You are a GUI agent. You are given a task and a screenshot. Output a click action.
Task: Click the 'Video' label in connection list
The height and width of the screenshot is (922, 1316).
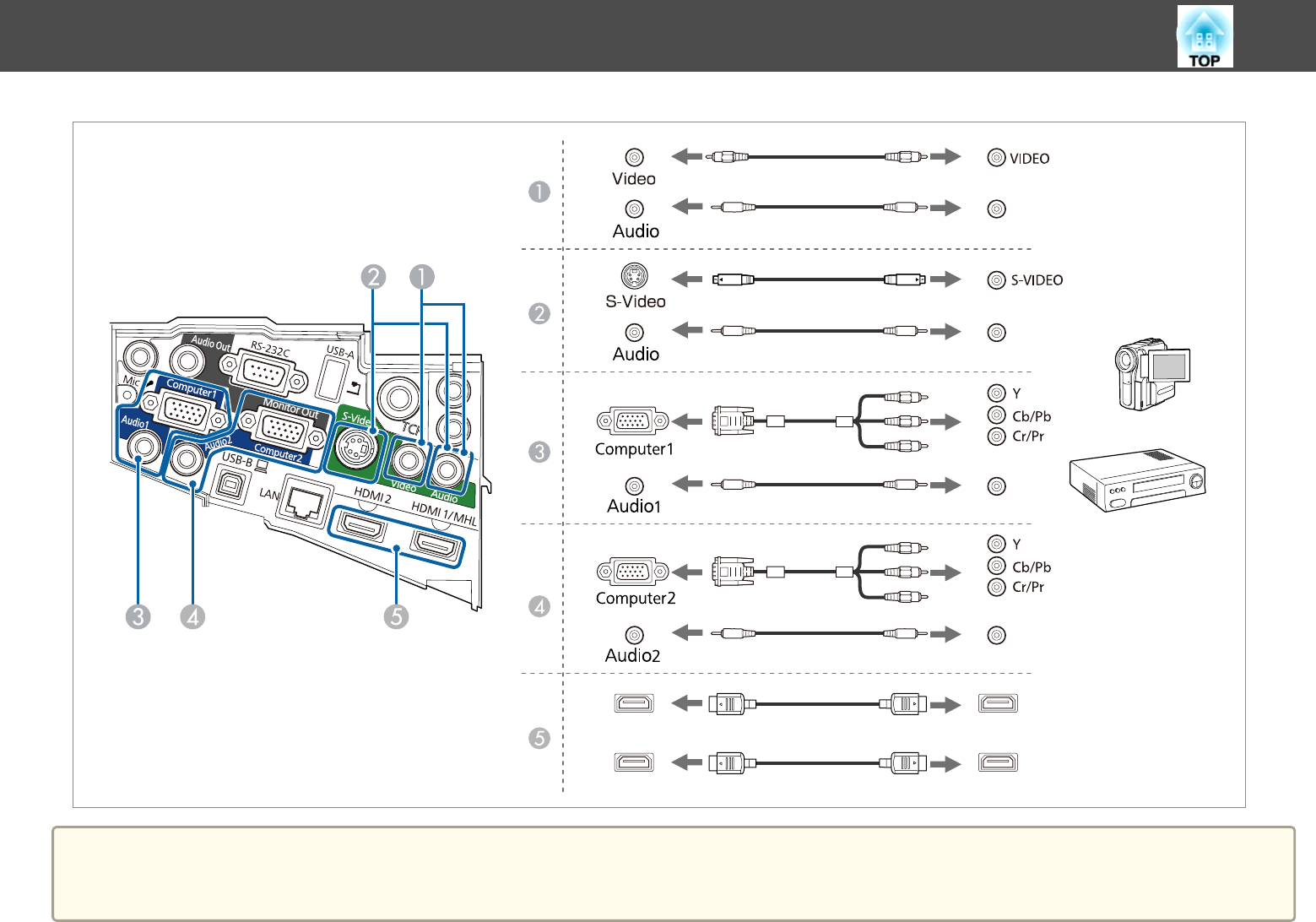pos(634,179)
